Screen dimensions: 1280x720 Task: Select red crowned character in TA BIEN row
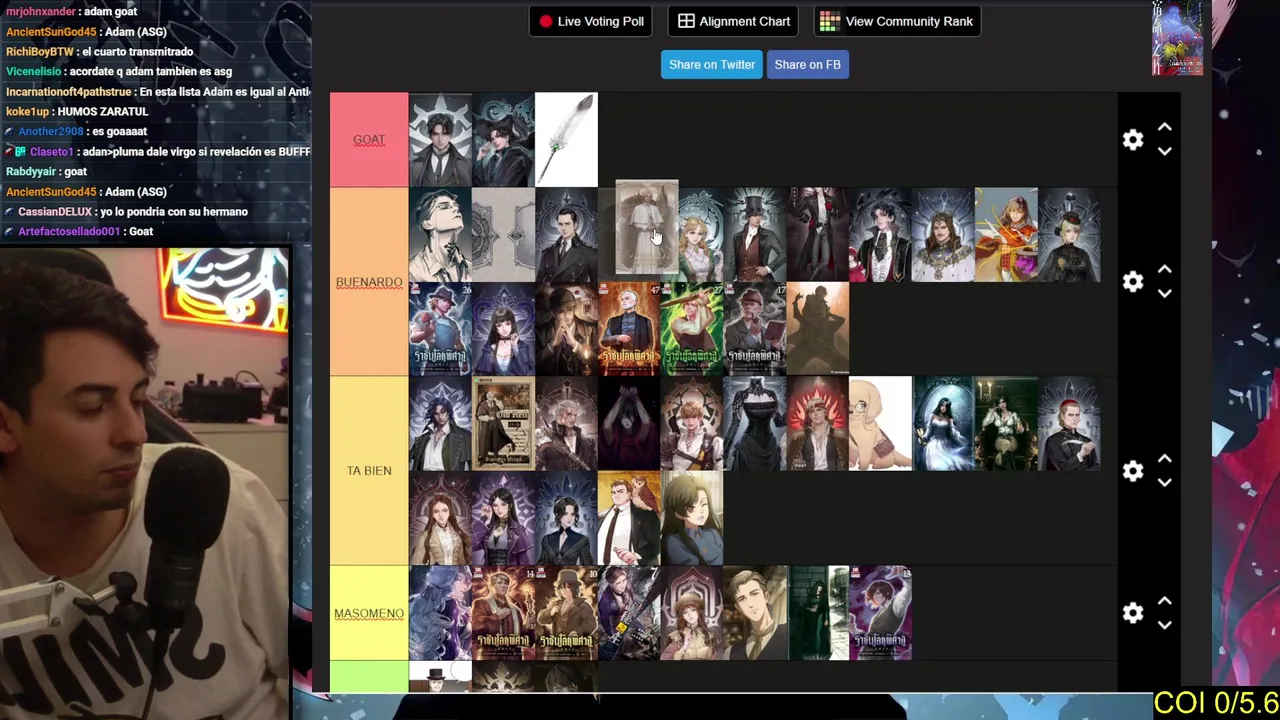[817, 423]
